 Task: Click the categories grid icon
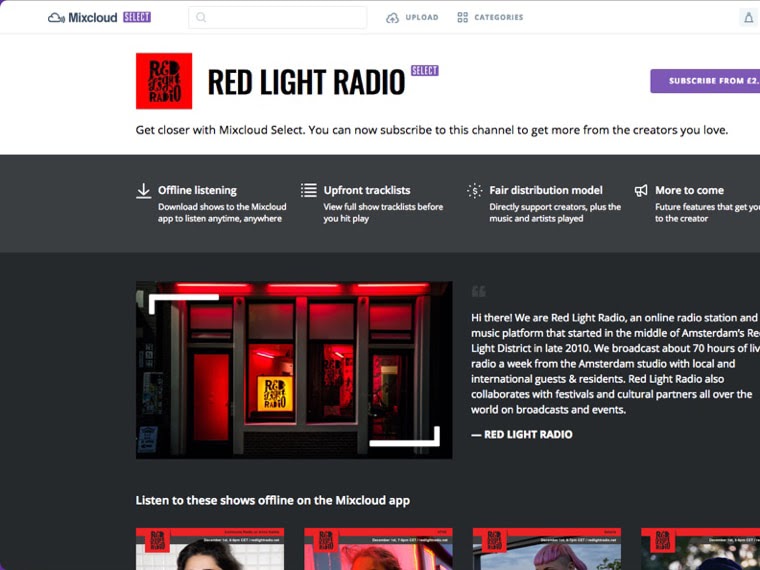(462, 17)
